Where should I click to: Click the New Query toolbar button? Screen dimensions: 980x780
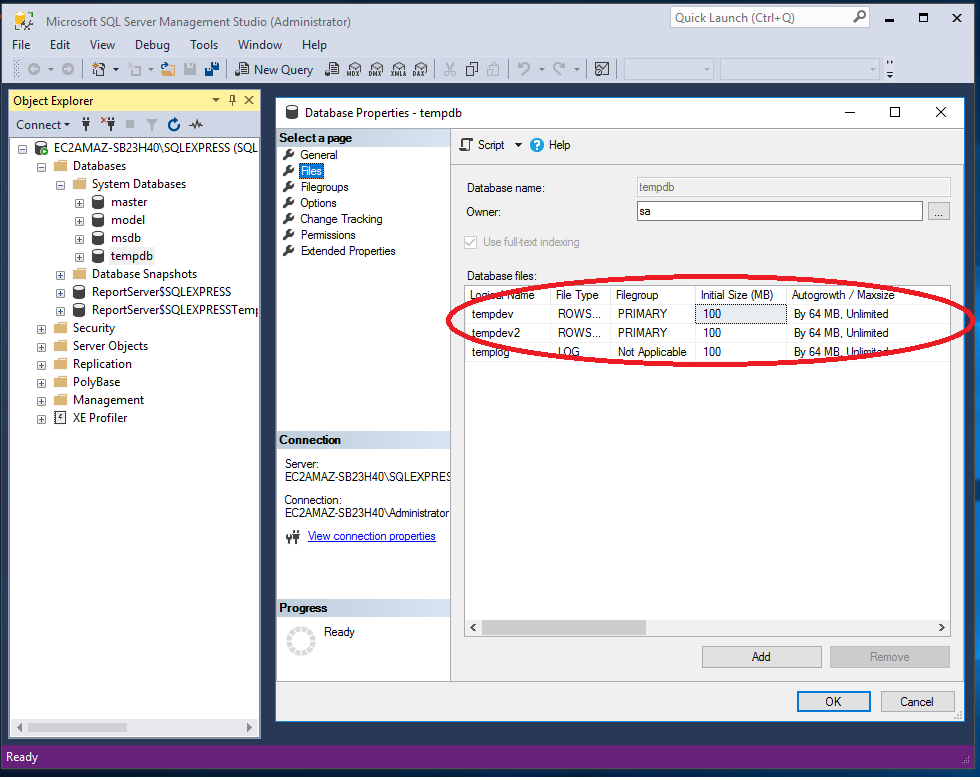pos(274,69)
